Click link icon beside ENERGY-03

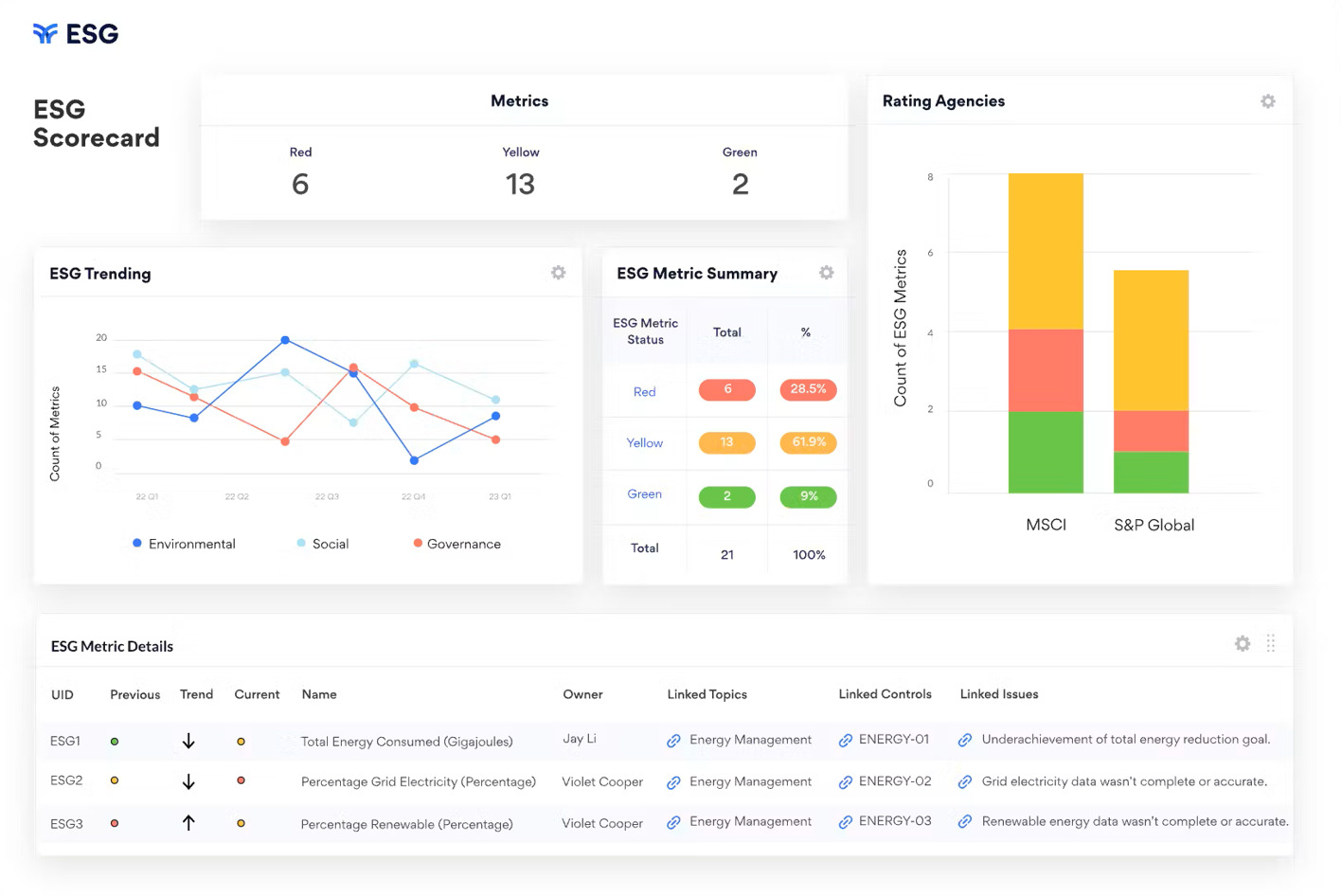click(846, 822)
